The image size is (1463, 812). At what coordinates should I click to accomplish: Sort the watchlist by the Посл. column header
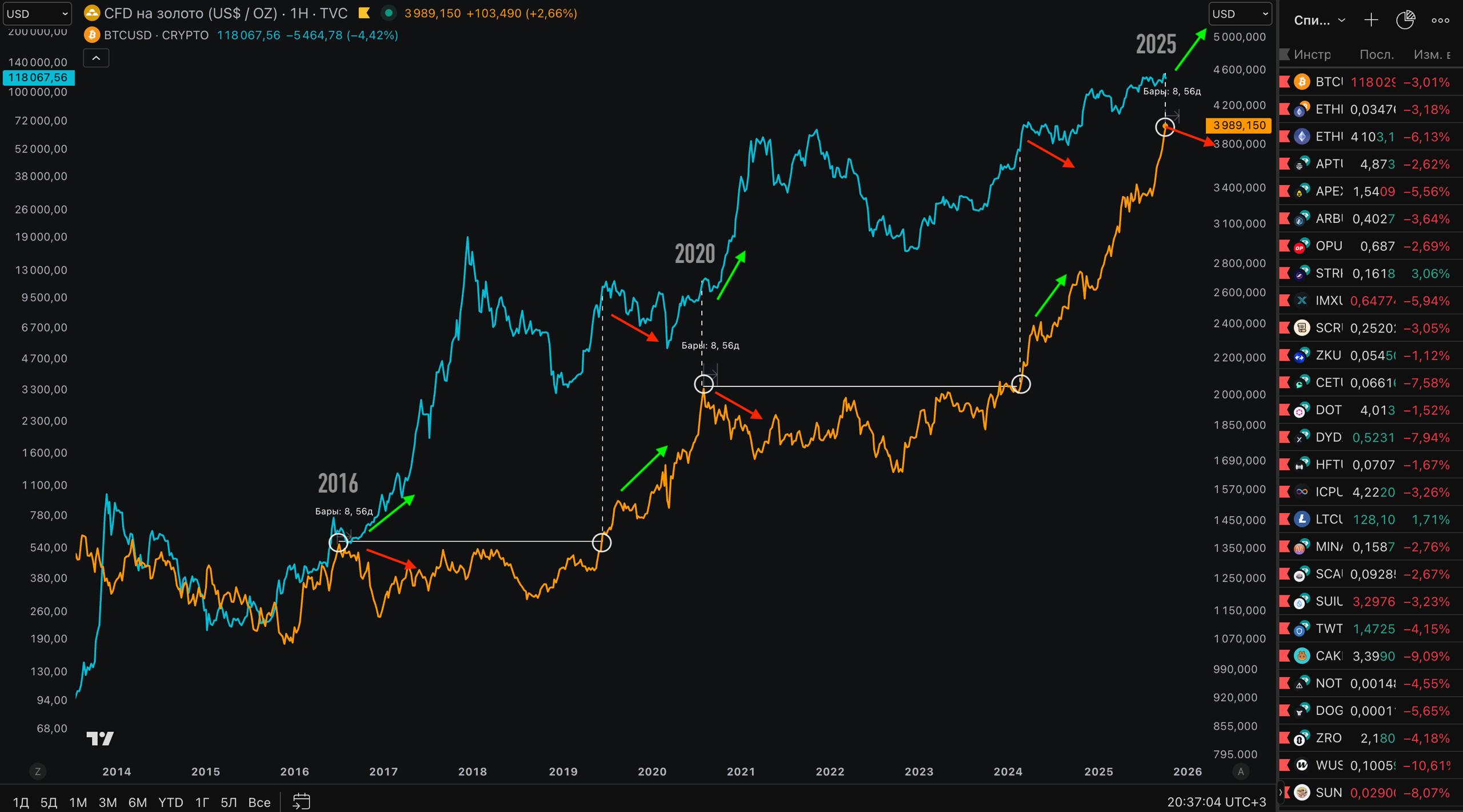click(x=1376, y=54)
